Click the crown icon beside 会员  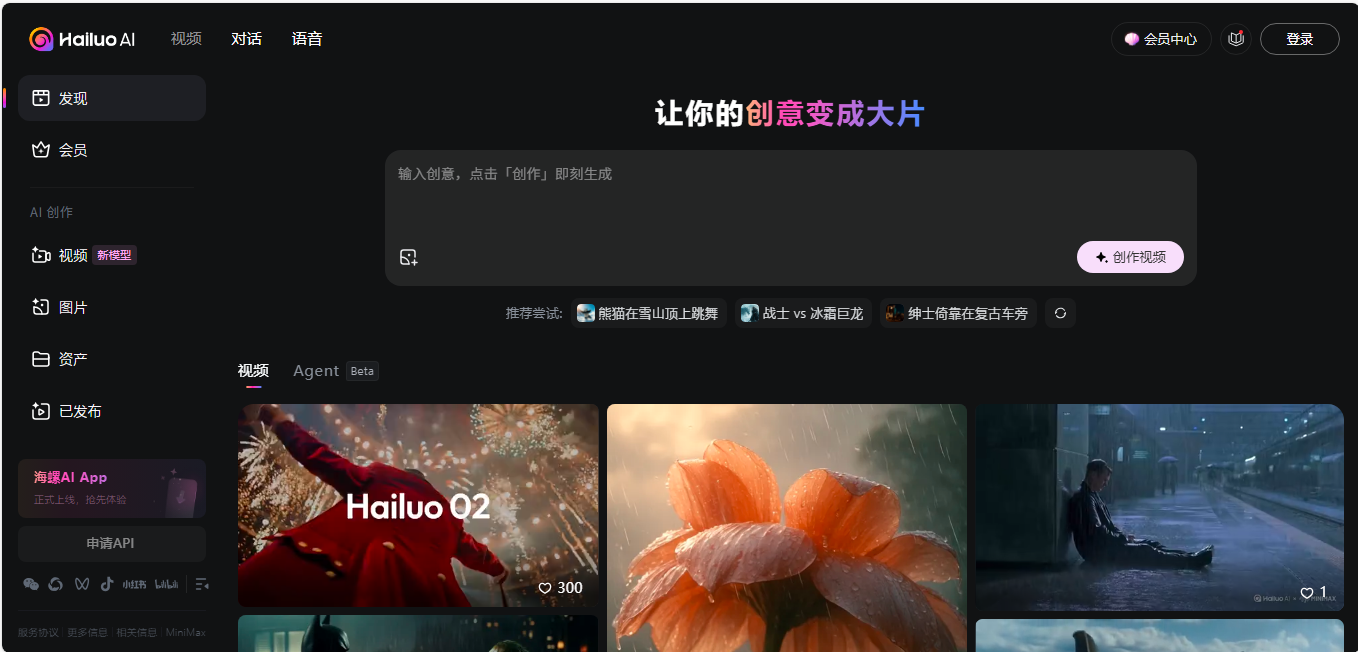41,150
